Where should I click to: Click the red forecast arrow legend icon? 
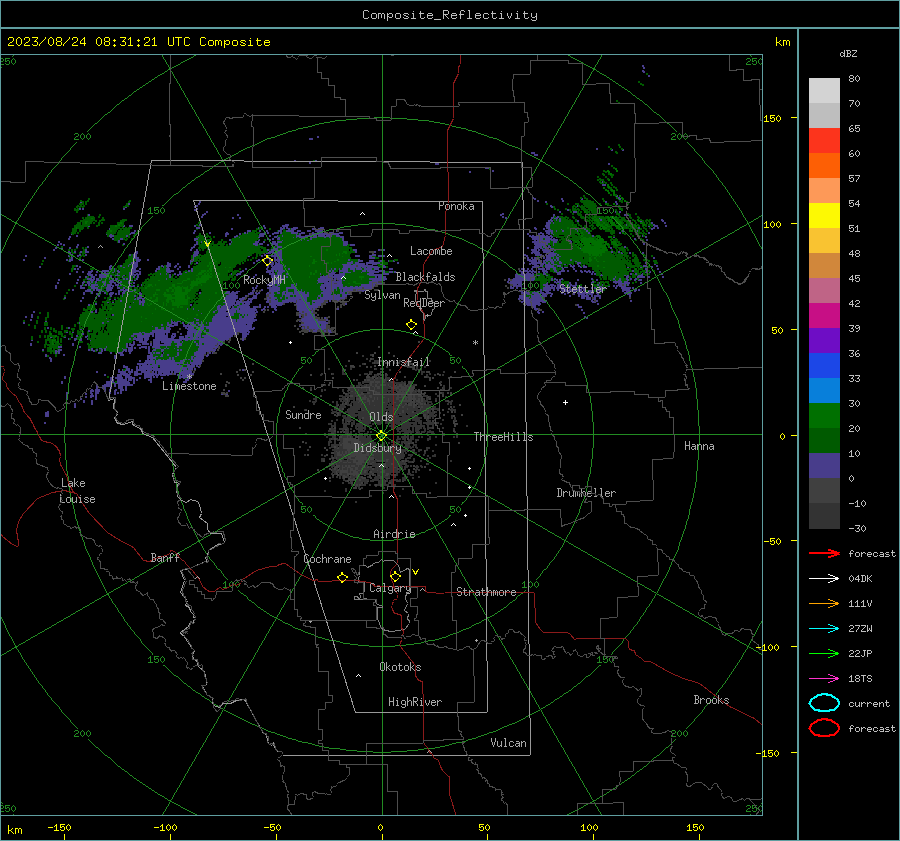[x=824, y=553]
